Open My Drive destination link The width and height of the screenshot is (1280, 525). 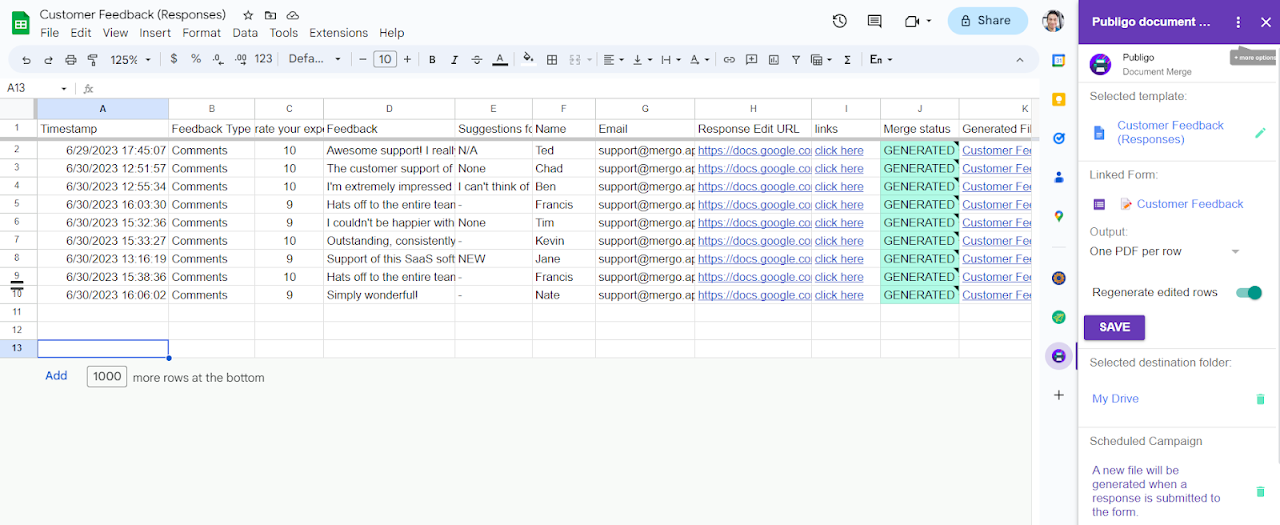(1115, 399)
